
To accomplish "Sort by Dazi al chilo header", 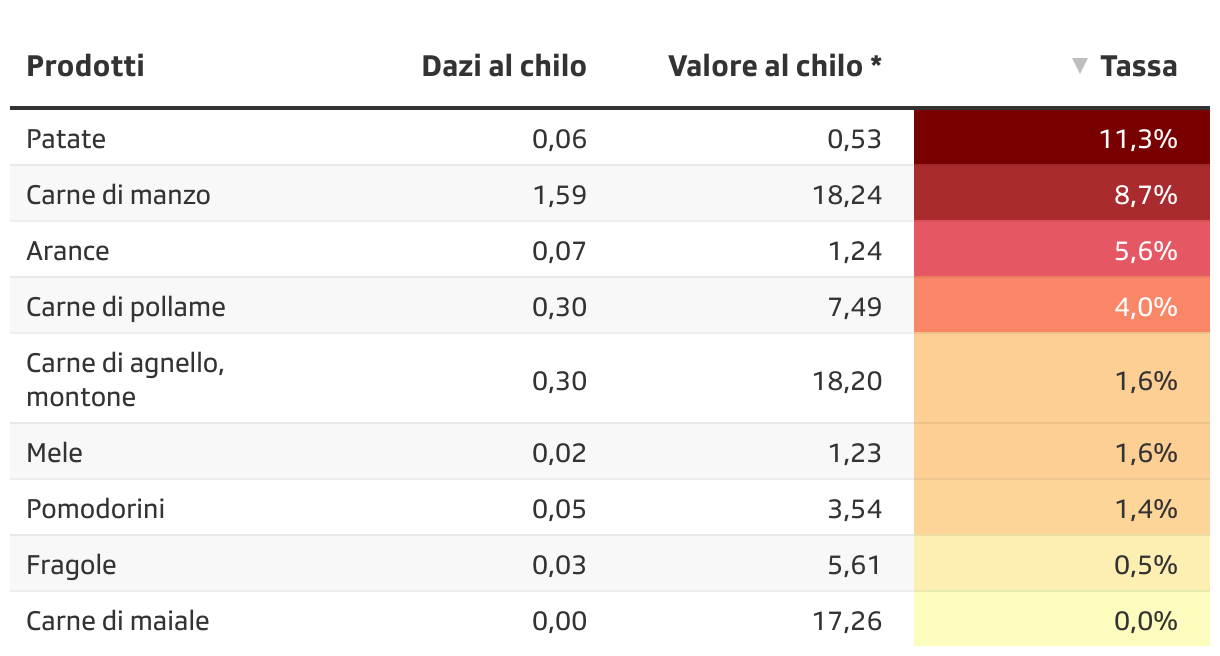I will (503, 66).
